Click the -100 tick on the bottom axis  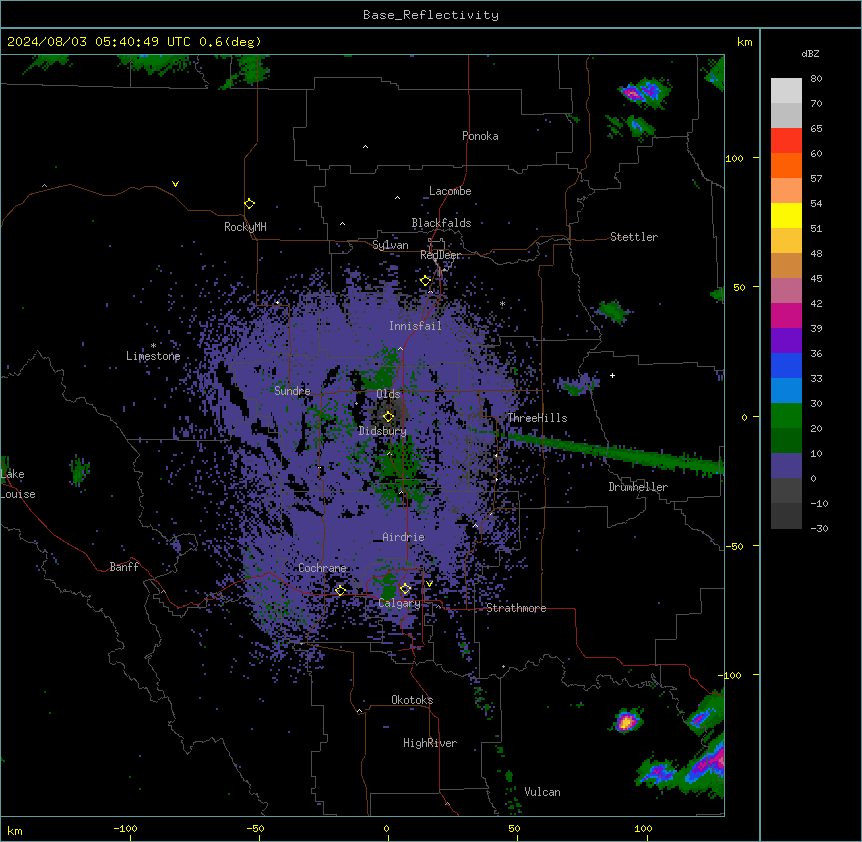point(125,828)
